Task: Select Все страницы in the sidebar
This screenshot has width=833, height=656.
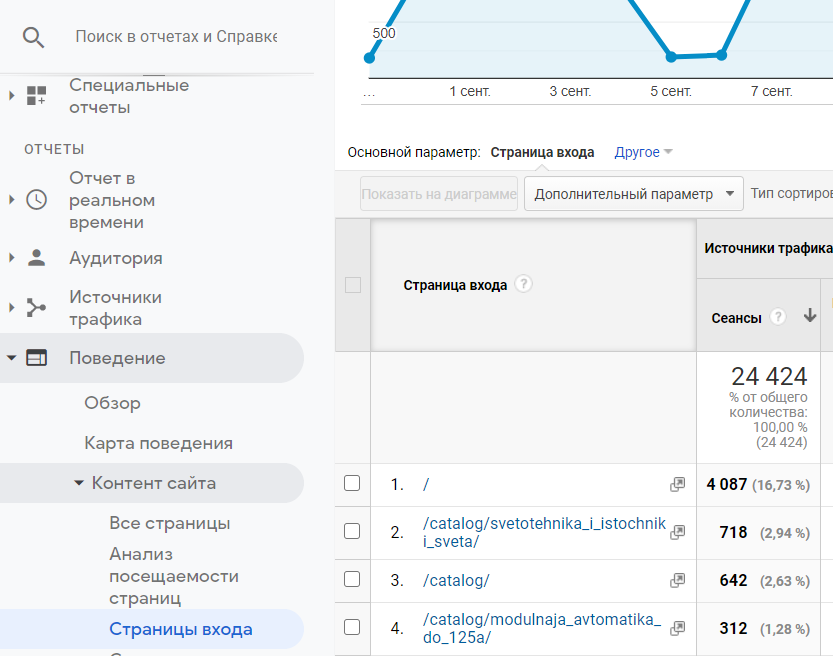Action: point(169,523)
